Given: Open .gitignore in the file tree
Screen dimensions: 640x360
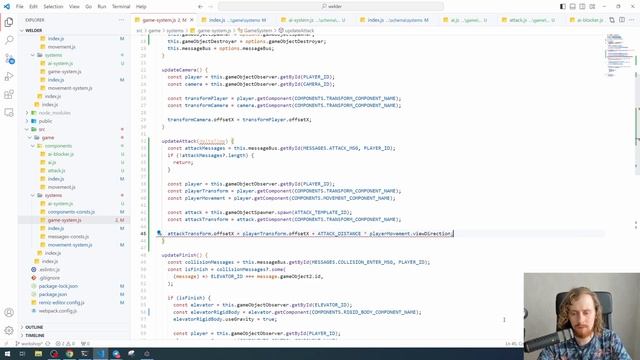Looking at the screenshot, I should click(x=49, y=278).
